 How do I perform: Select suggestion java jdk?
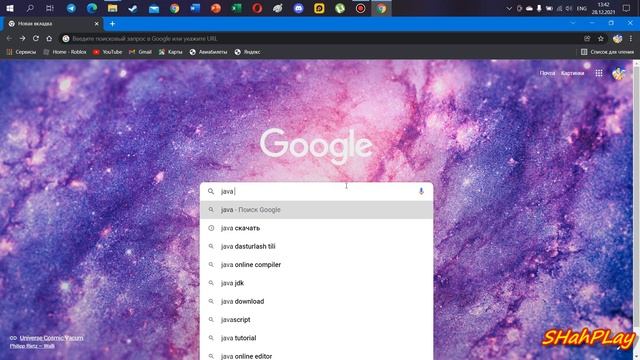click(x=316, y=283)
